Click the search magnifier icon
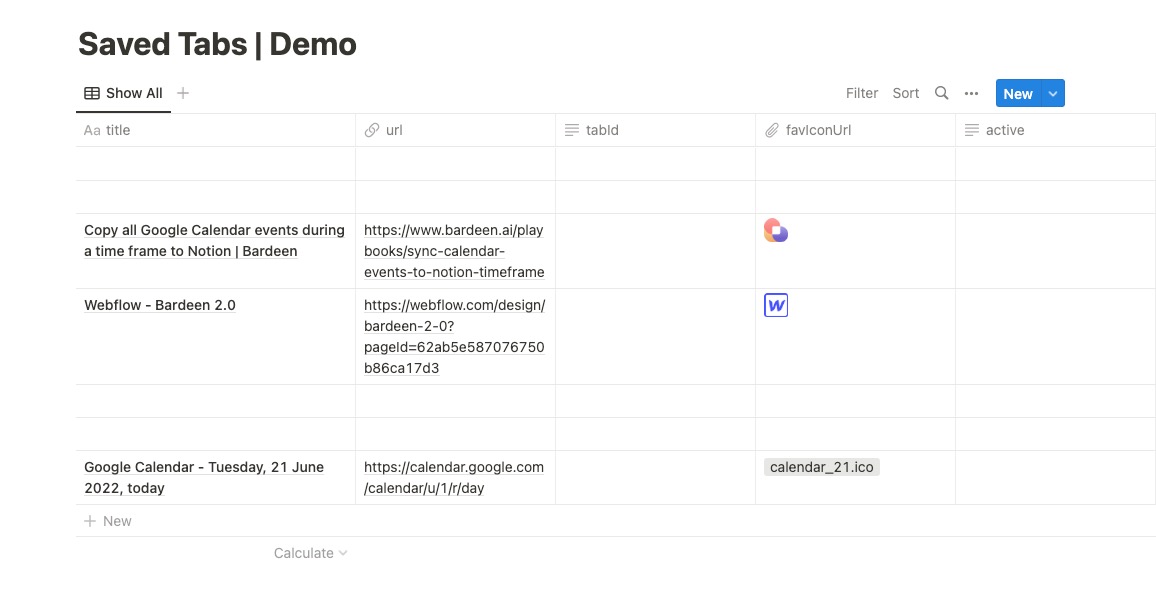Screen dimensions: 1156x590 [941, 93]
